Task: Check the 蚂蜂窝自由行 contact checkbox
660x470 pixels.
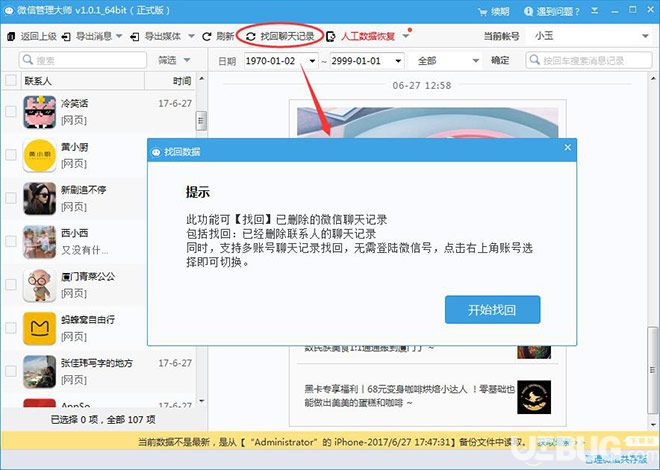Action: coord(11,328)
